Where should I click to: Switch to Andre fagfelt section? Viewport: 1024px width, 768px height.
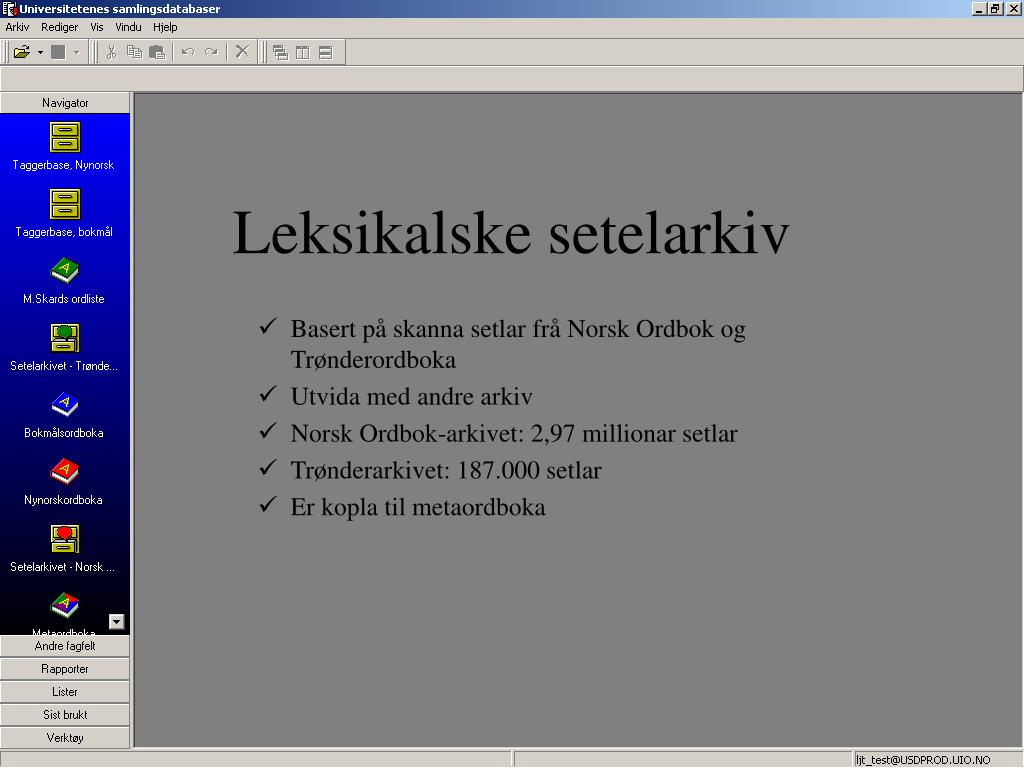point(65,646)
